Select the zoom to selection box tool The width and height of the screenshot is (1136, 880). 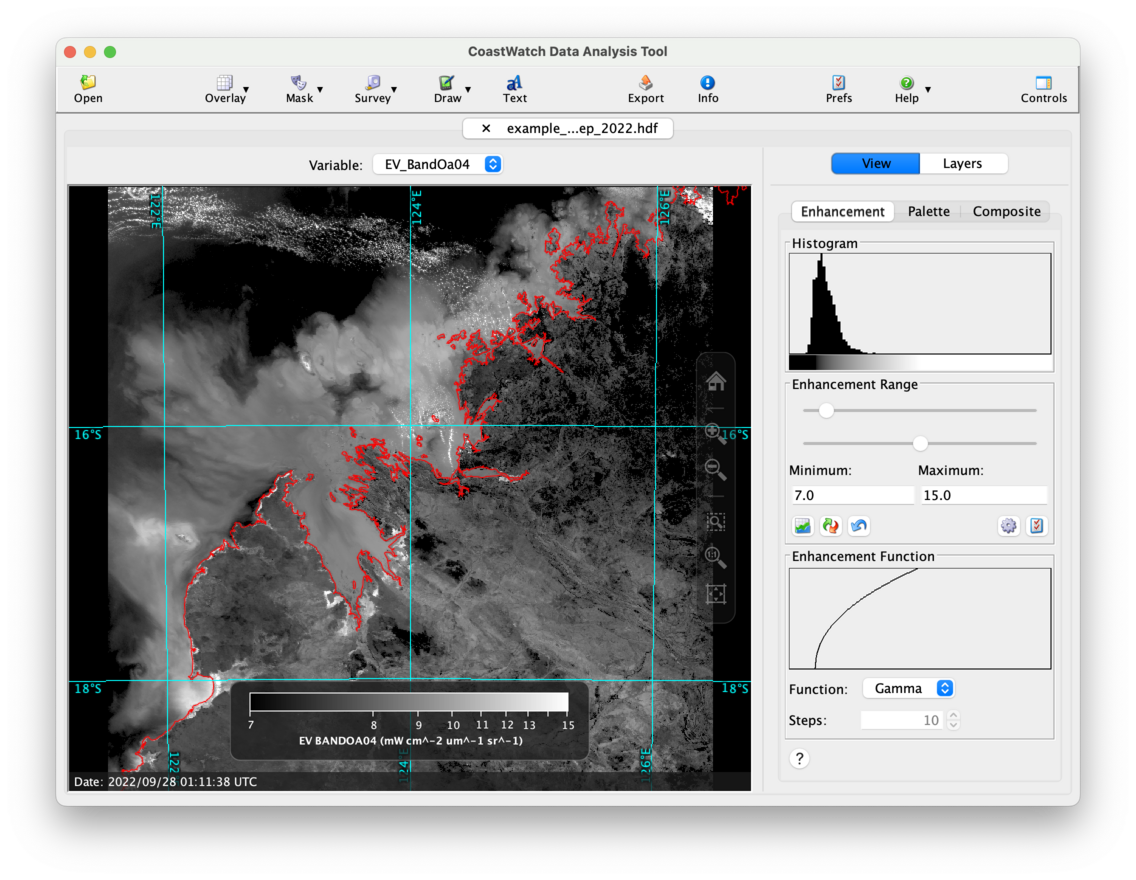point(715,522)
